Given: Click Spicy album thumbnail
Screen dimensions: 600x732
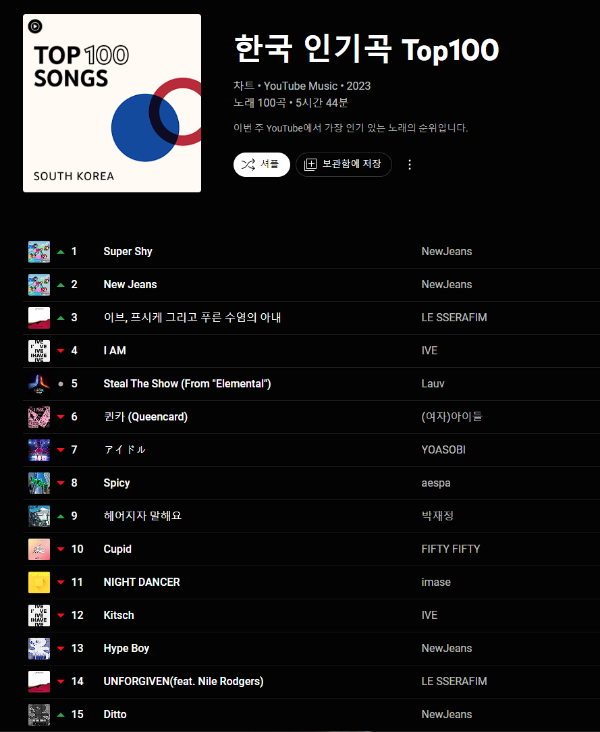Looking at the screenshot, I should click(39, 483).
